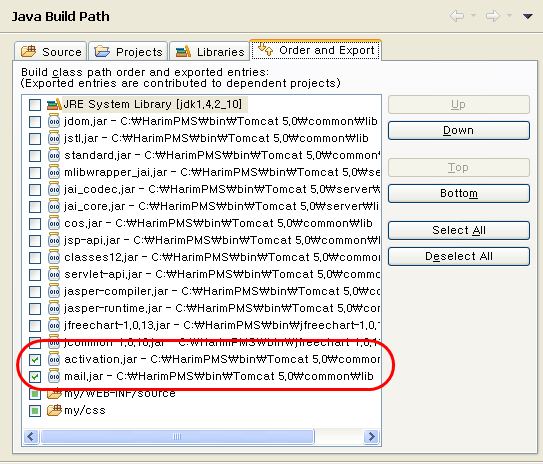Click the my/css source folder icon
This screenshot has width=543, height=464.
pyautogui.click(x=54, y=410)
